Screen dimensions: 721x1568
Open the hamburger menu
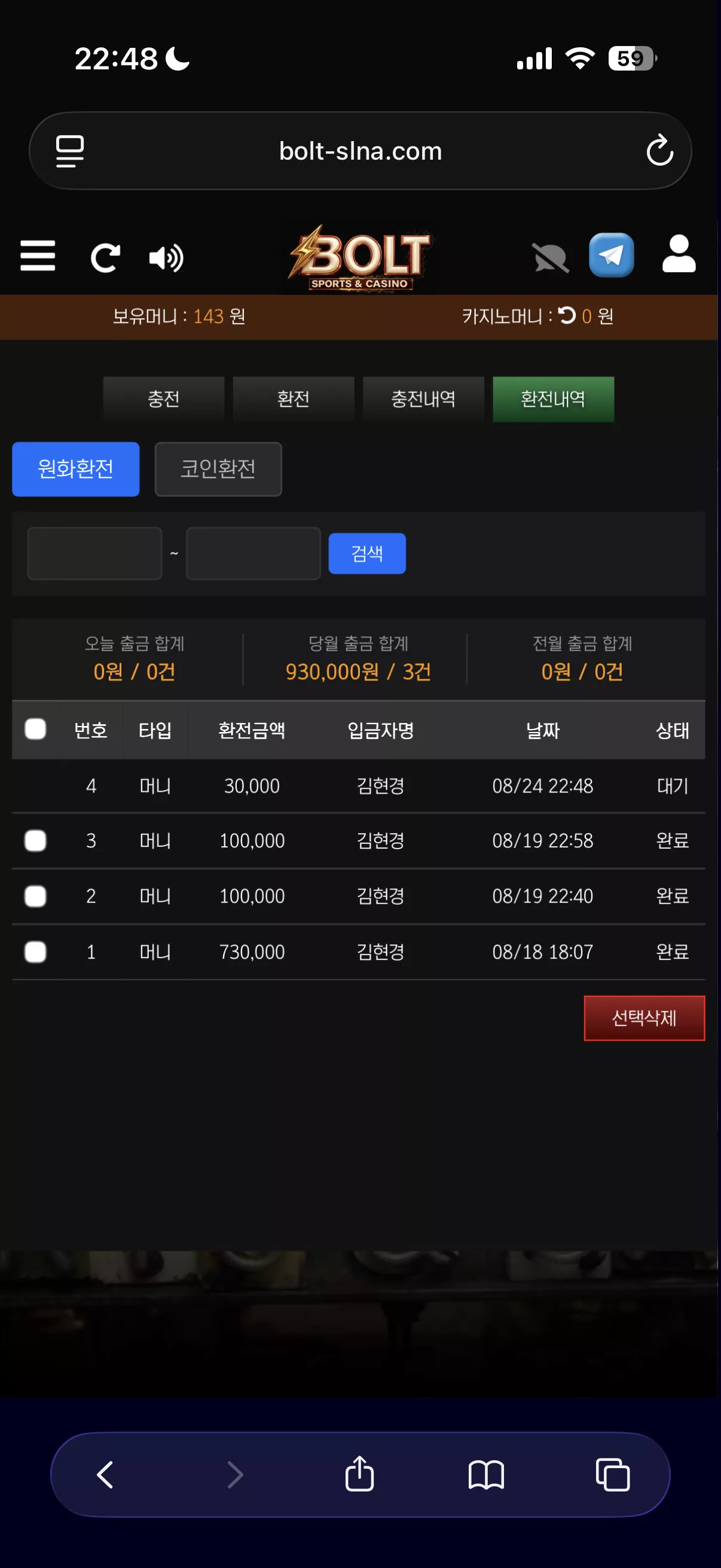click(x=38, y=256)
